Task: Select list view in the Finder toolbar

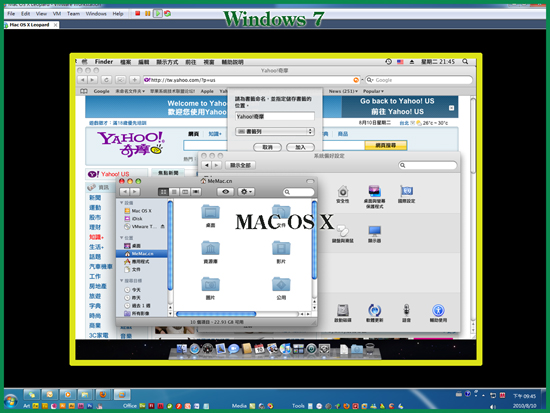Action: click(174, 192)
